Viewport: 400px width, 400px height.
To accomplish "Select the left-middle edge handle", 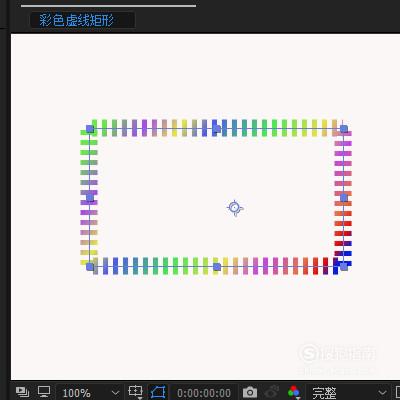I will click(x=90, y=198).
